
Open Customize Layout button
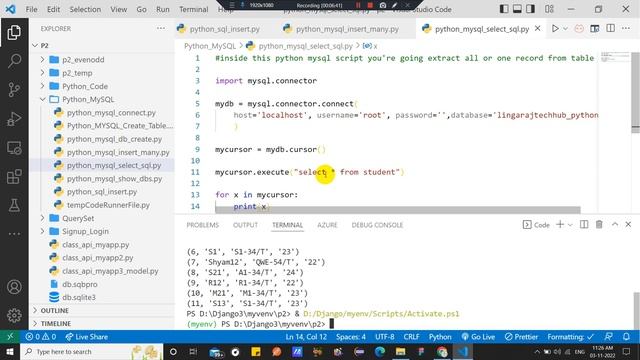[549, 9]
